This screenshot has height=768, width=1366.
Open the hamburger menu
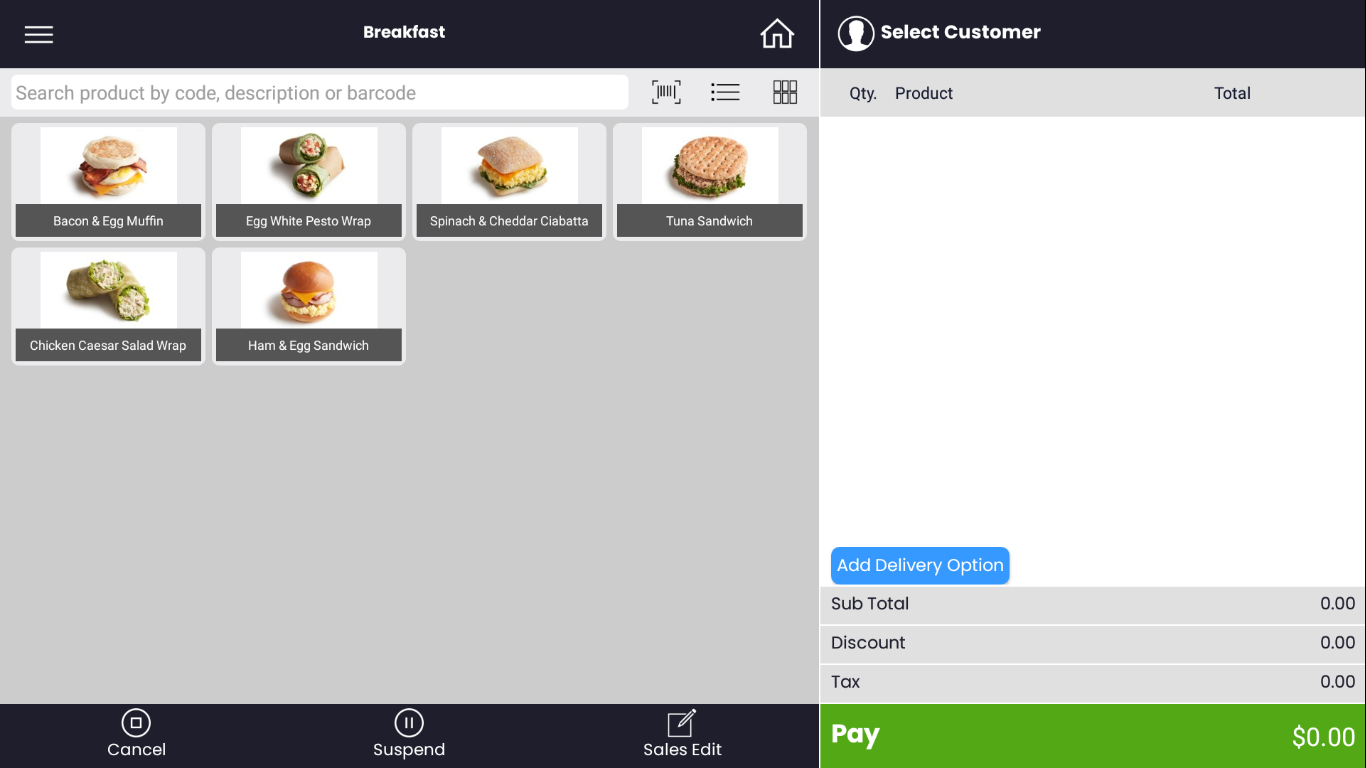39,34
